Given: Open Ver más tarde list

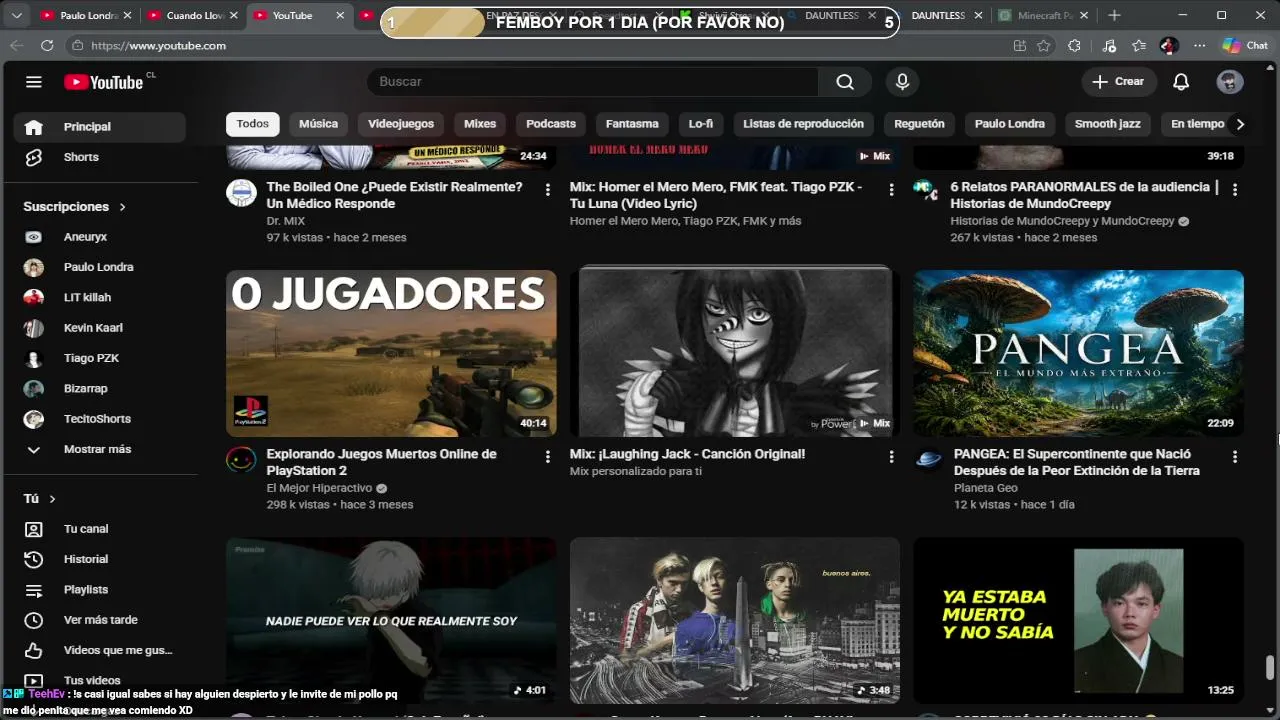Looking at the screenshot, I should pyautogui.click(x=100, y=620).
